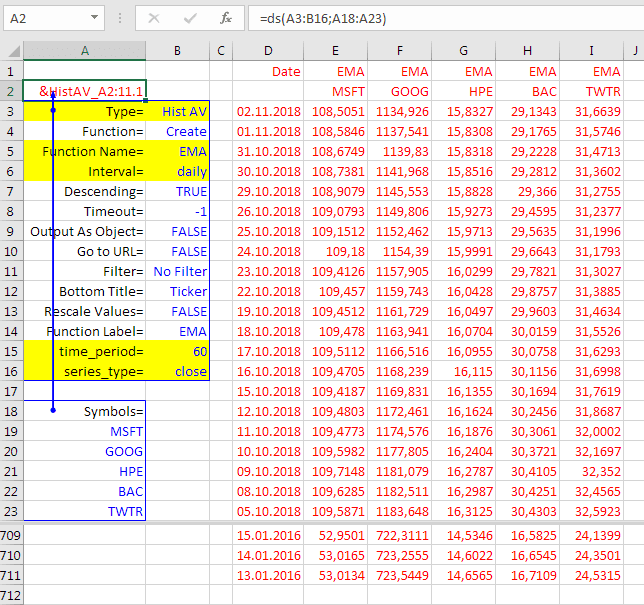This screenshot has height=605, width=644.
Task: Select row 18 header
Action: [12, 411]
